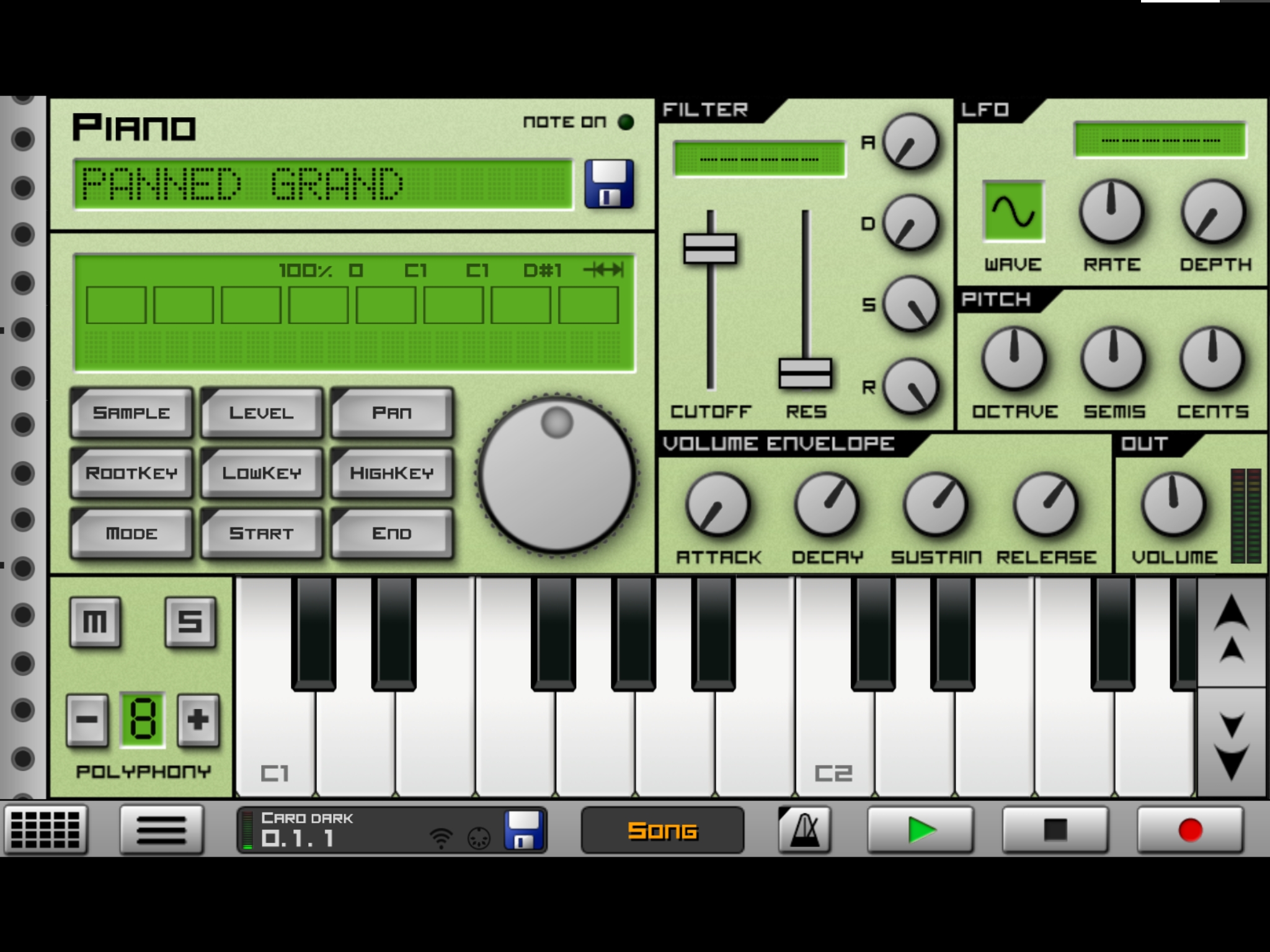Screen dimensions: 1270x952
Task: Increase polyphony with the plus button
Action: coord(198,720)
